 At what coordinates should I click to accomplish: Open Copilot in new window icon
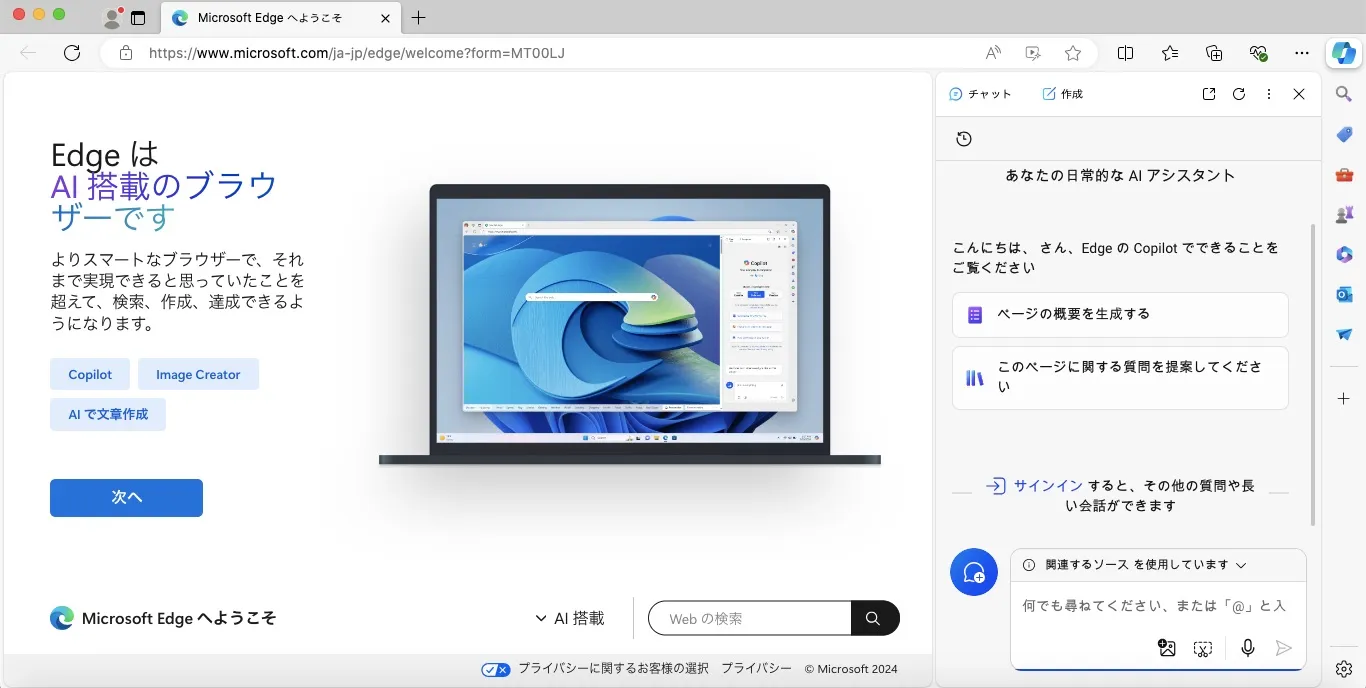[x=1209, y=94]
